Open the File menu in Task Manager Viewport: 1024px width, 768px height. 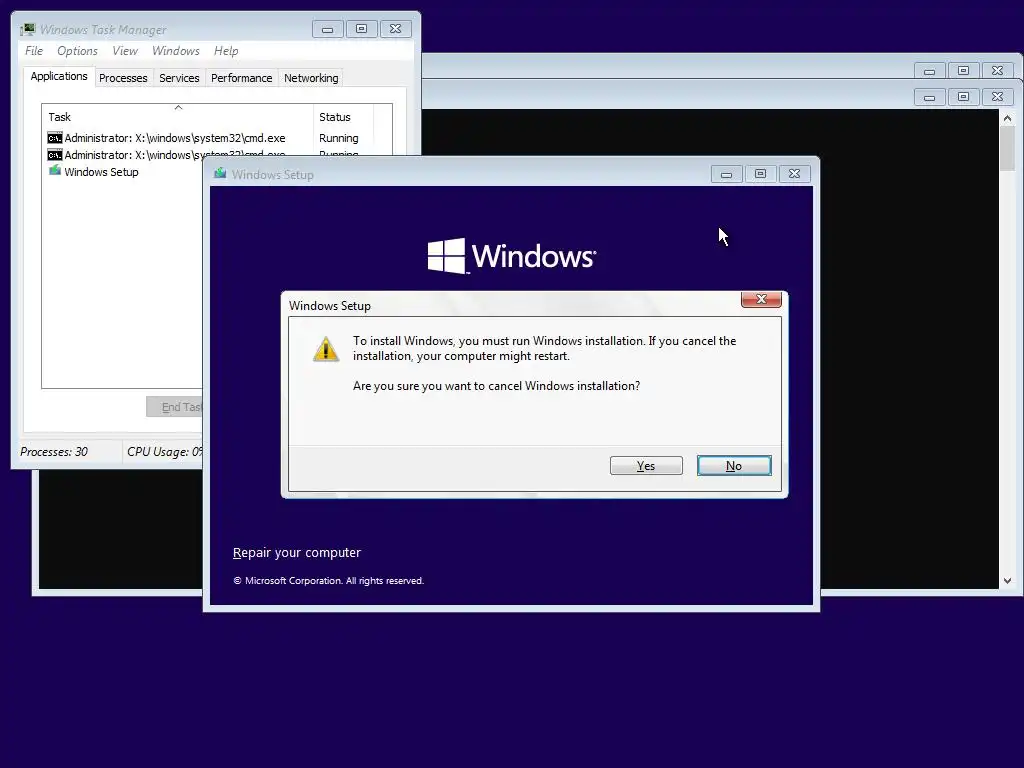(34, 51)
